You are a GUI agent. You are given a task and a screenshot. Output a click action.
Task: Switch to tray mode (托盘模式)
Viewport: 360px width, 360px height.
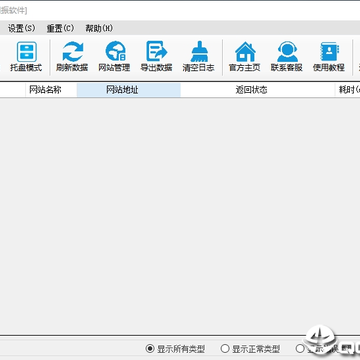(x=26, y=57)
